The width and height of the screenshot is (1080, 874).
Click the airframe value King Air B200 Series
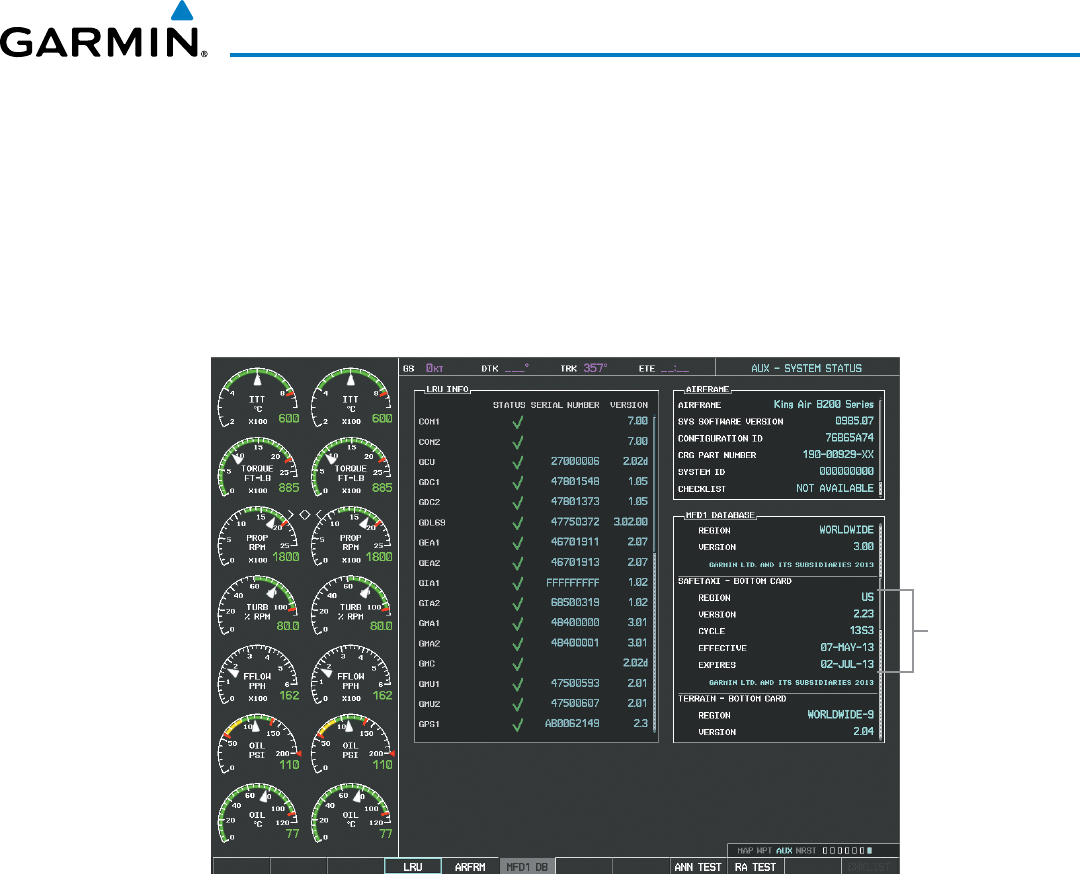pos(824,404)
